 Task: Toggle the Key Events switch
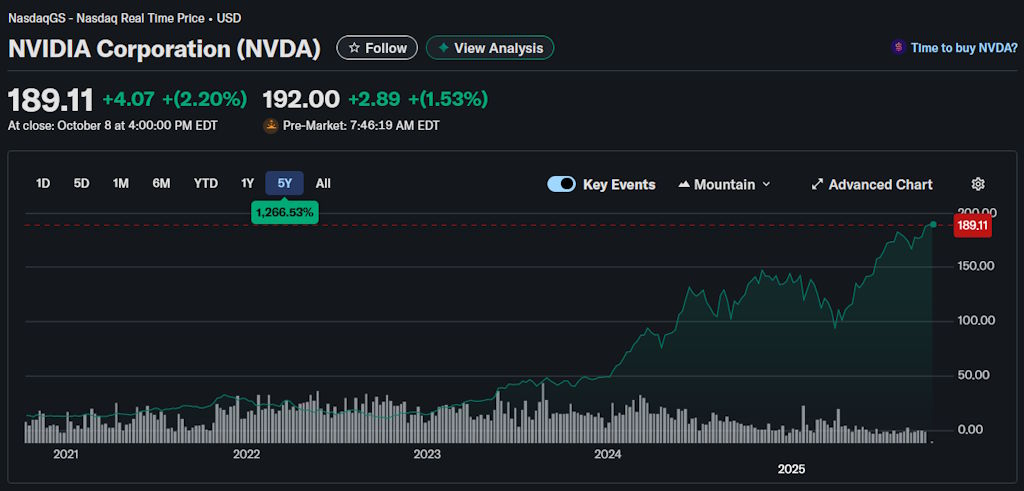click(x=561, y=184)
